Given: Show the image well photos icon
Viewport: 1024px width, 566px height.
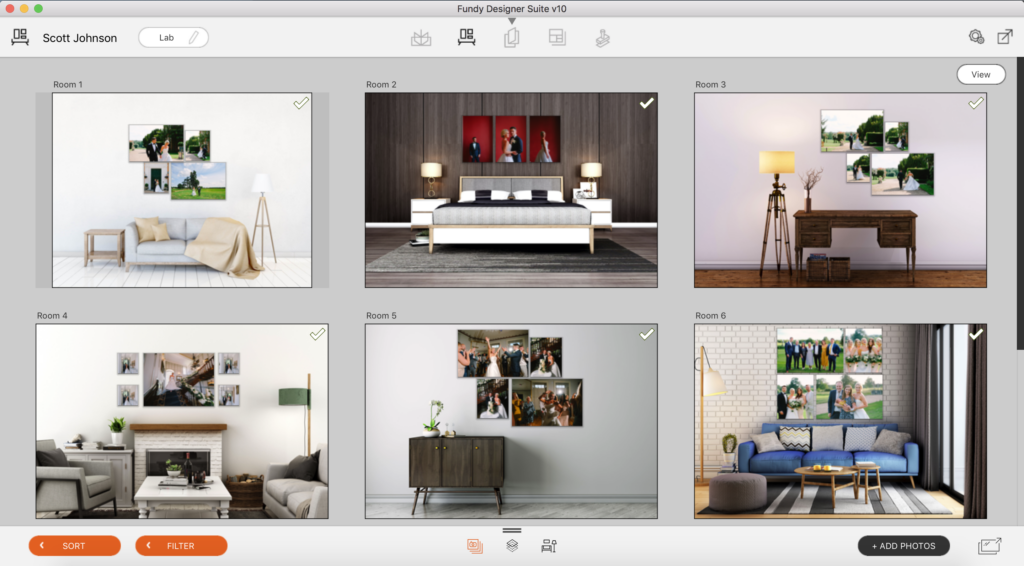Looking at the screenshot, I should (x=475, y=546).
